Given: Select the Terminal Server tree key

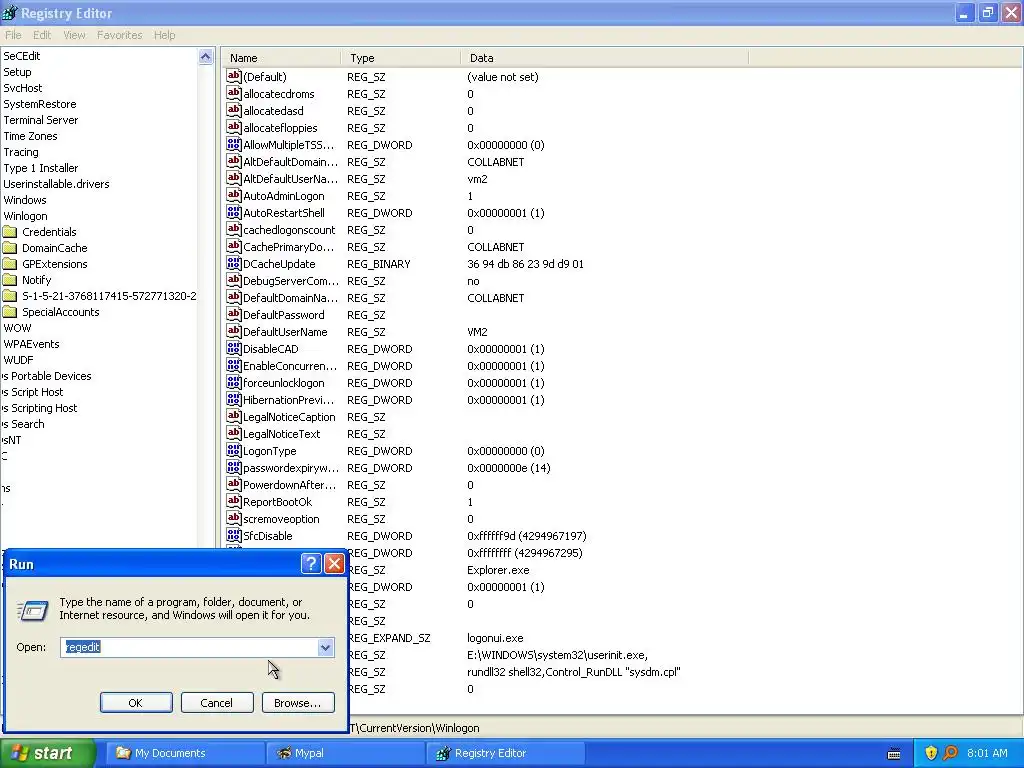Looking at the screenshot, I should click(x=40, y=120).
